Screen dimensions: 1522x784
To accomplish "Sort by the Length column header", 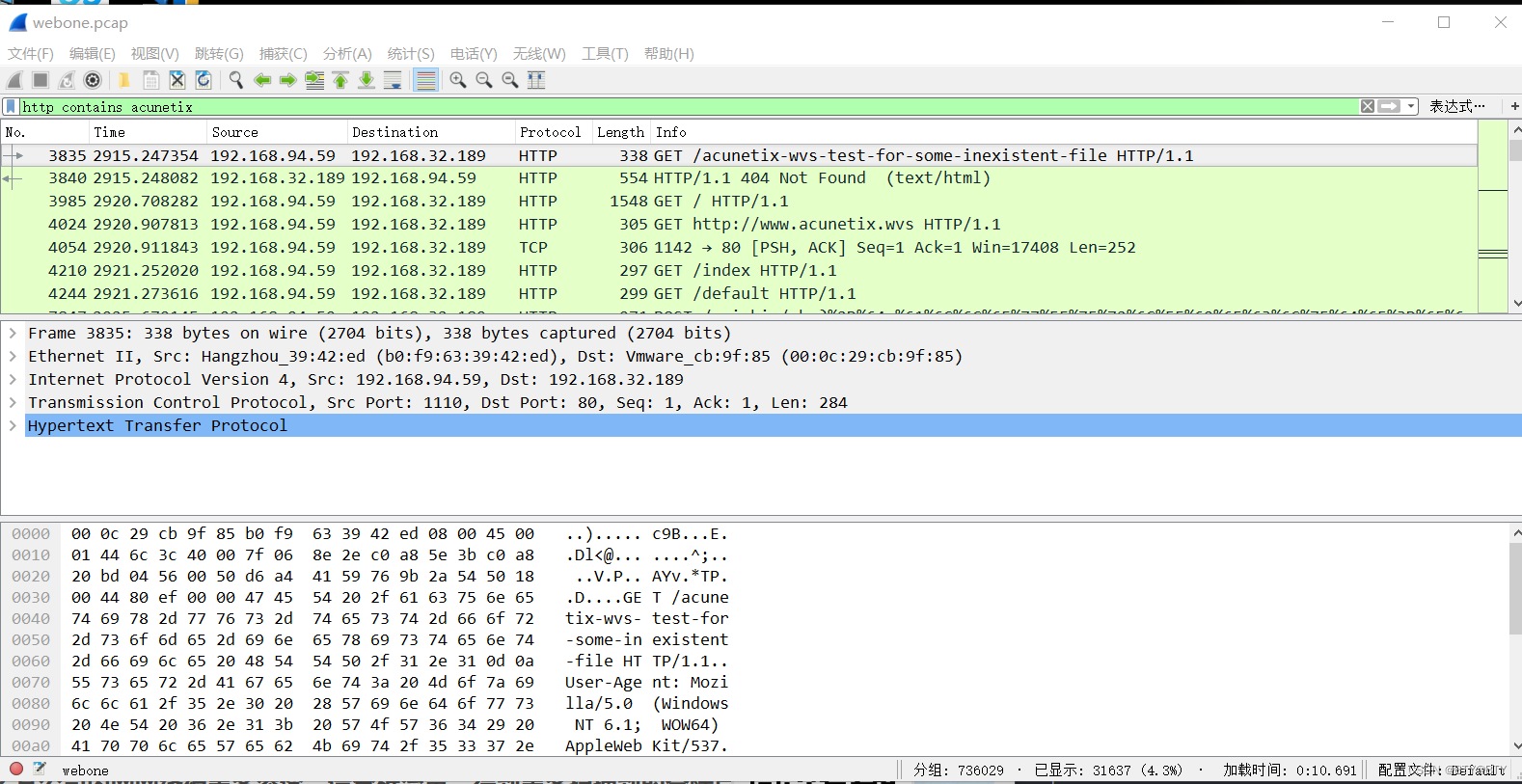I will [621, 132].
